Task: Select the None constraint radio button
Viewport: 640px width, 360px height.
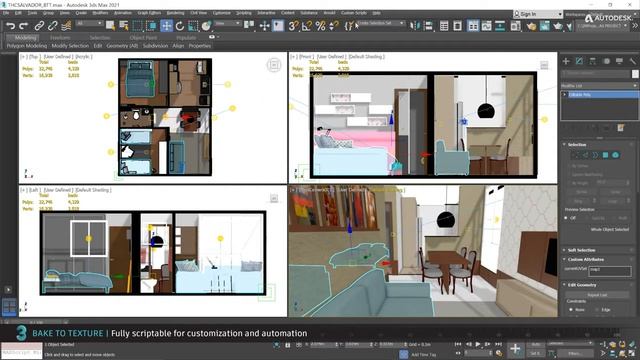Action: coord(571,310)
